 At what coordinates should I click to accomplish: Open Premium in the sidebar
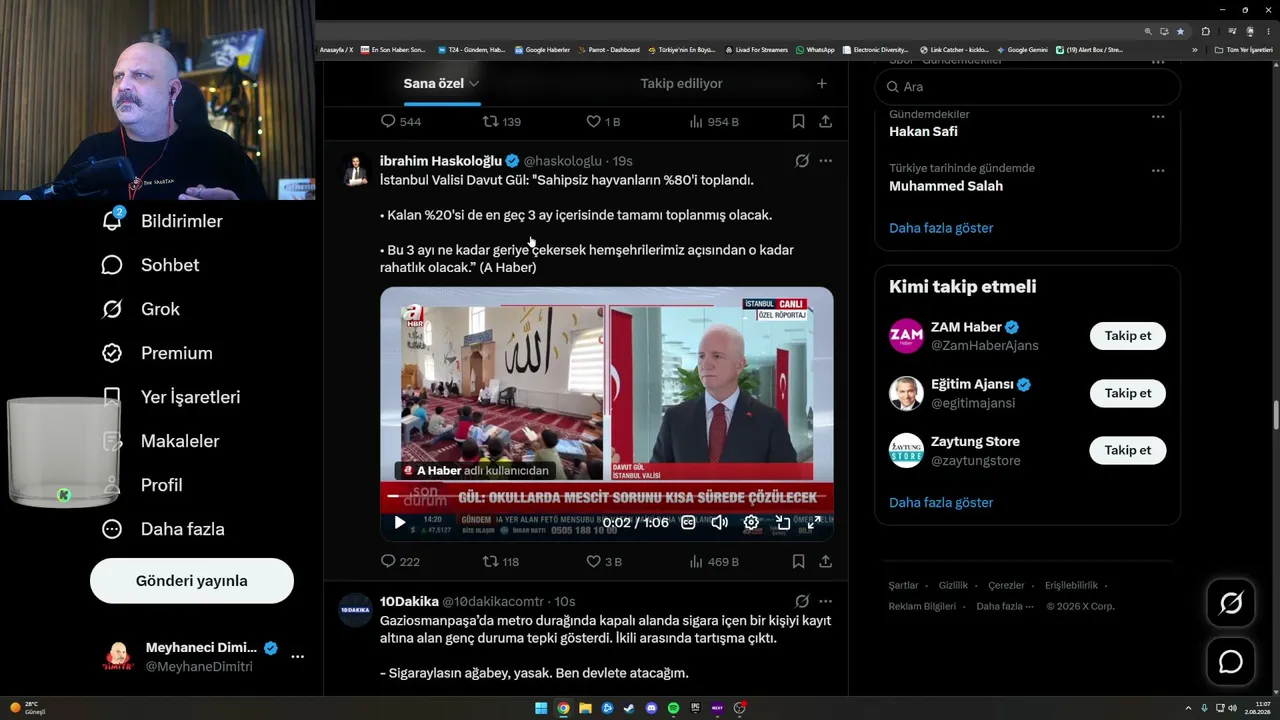pos(157,353)
